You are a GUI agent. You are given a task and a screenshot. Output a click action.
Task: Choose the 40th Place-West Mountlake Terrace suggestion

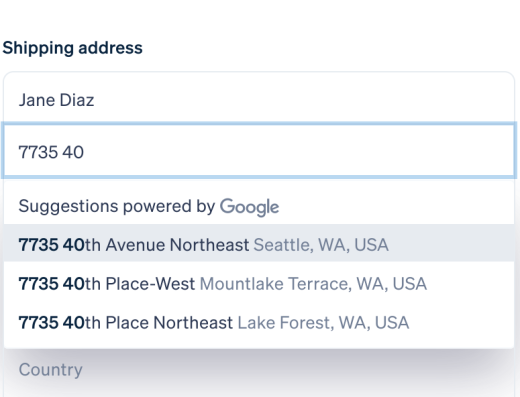[x=259, y=284]
